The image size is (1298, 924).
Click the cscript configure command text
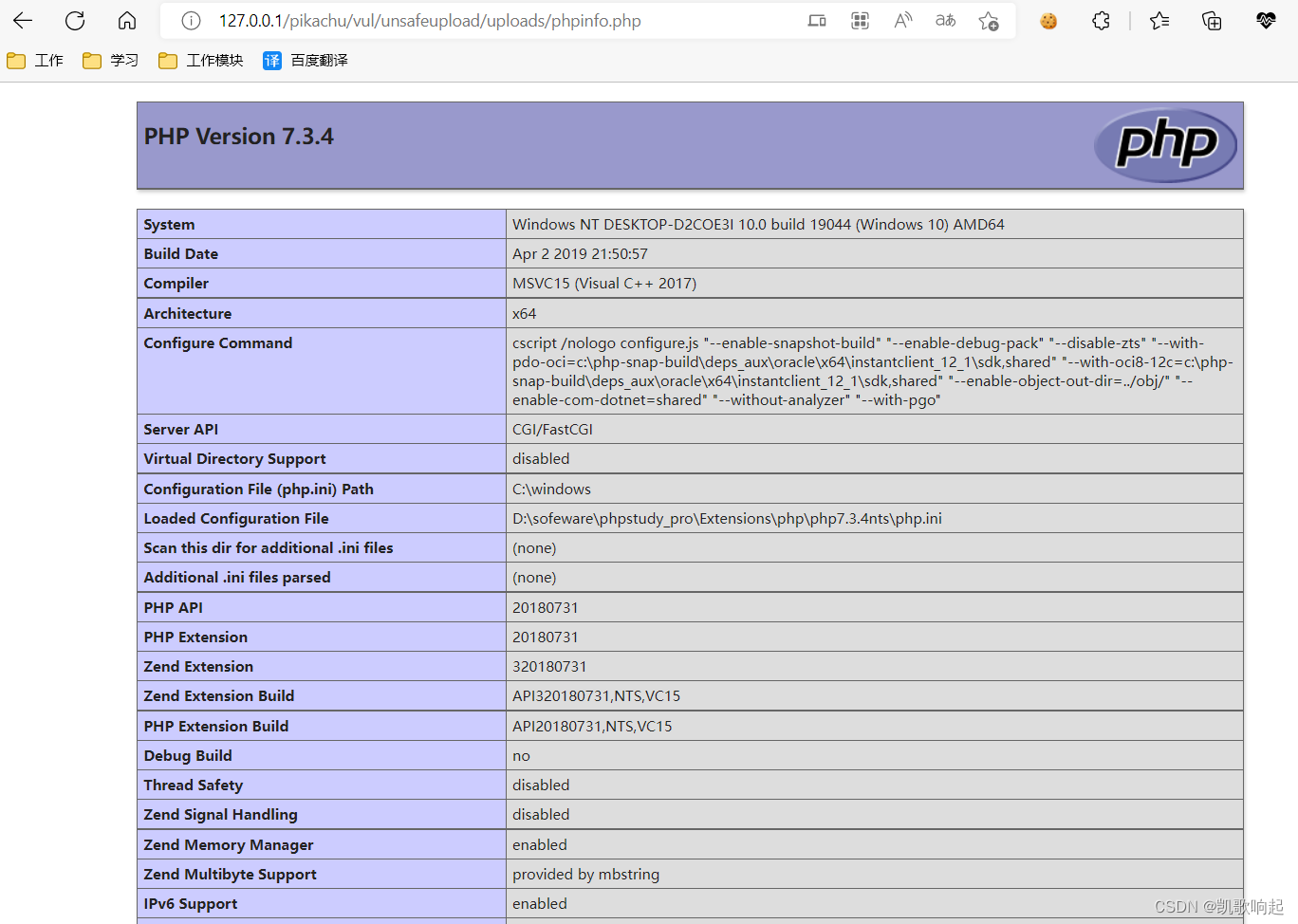click(873, 371)
